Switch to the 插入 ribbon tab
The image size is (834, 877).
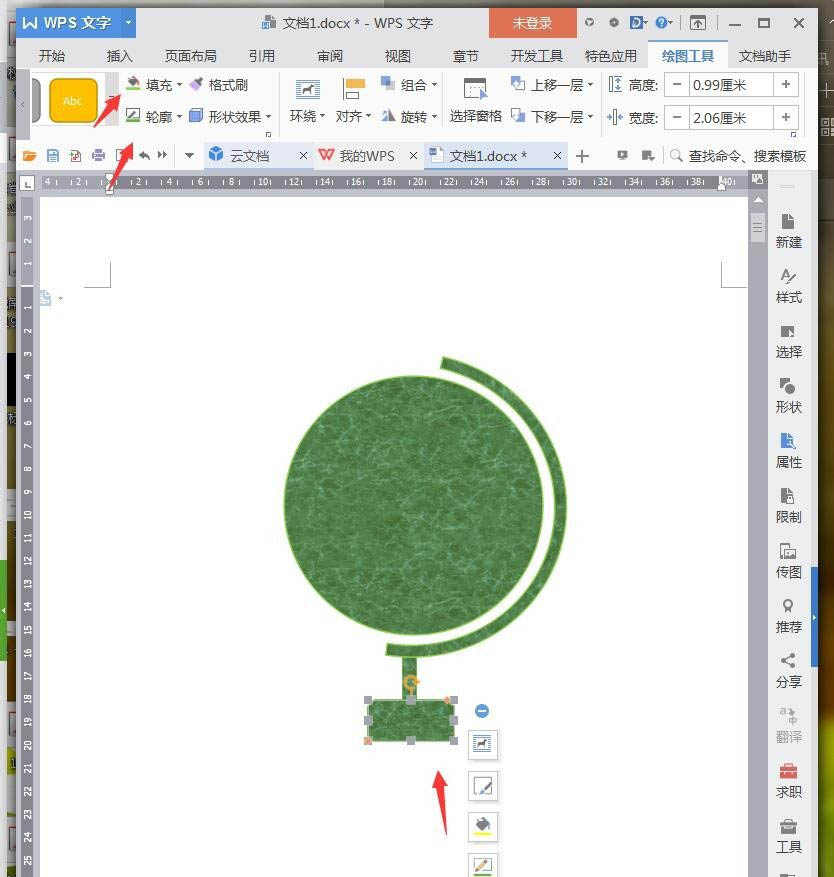pyautogui.click(x=120, y=56)
